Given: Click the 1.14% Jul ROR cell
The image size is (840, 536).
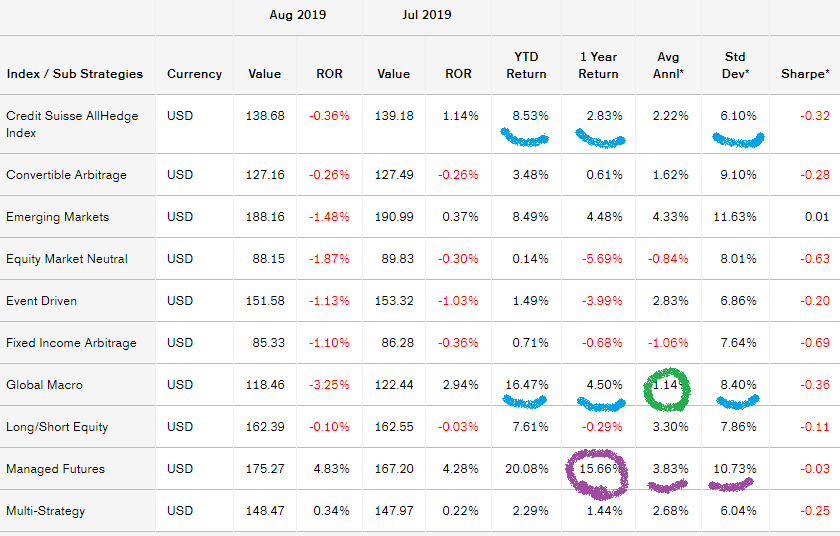Looking at the screenshot, I should (461, 116).
